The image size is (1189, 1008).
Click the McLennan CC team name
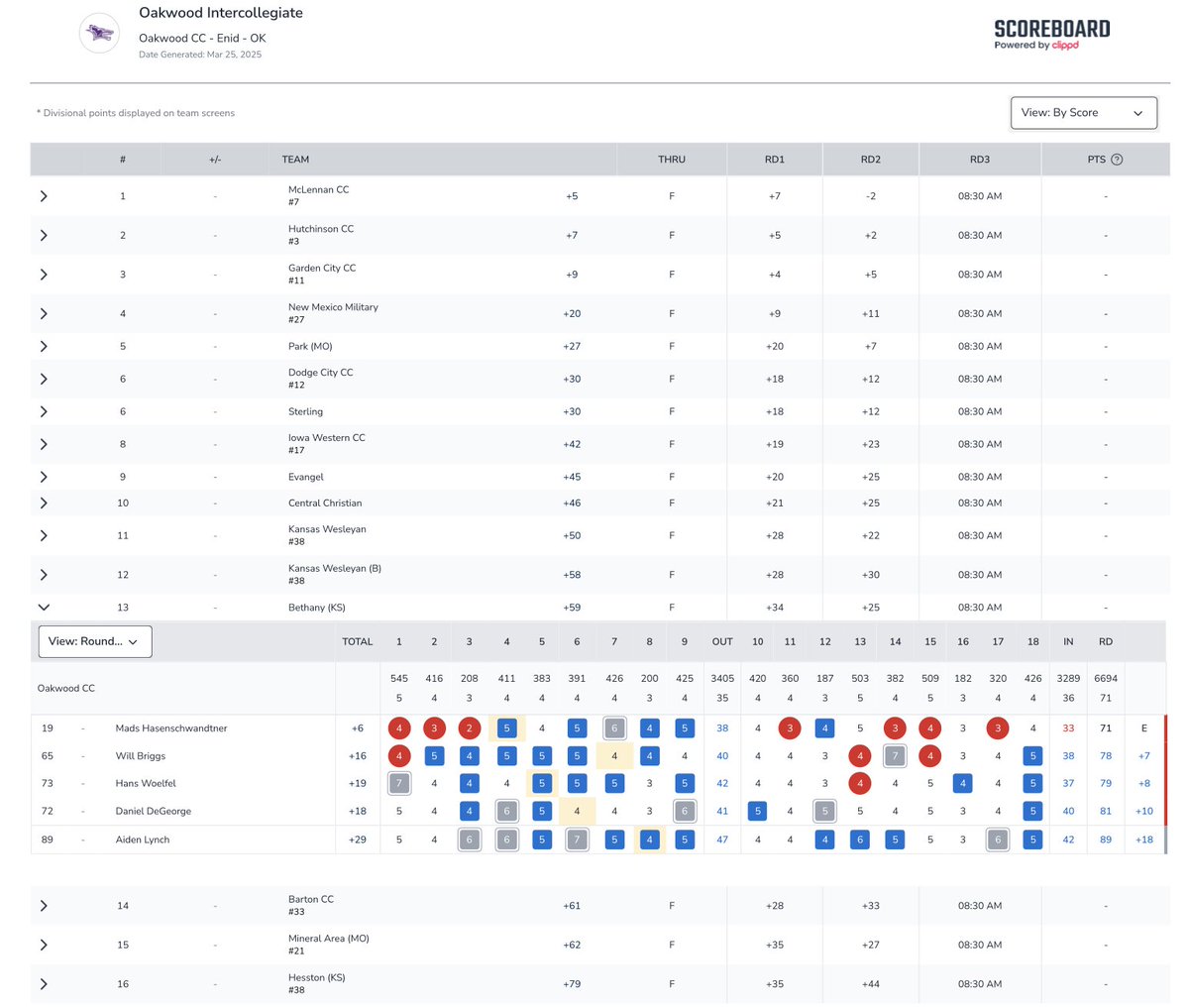pyautogui.click(x=319, y=189)
